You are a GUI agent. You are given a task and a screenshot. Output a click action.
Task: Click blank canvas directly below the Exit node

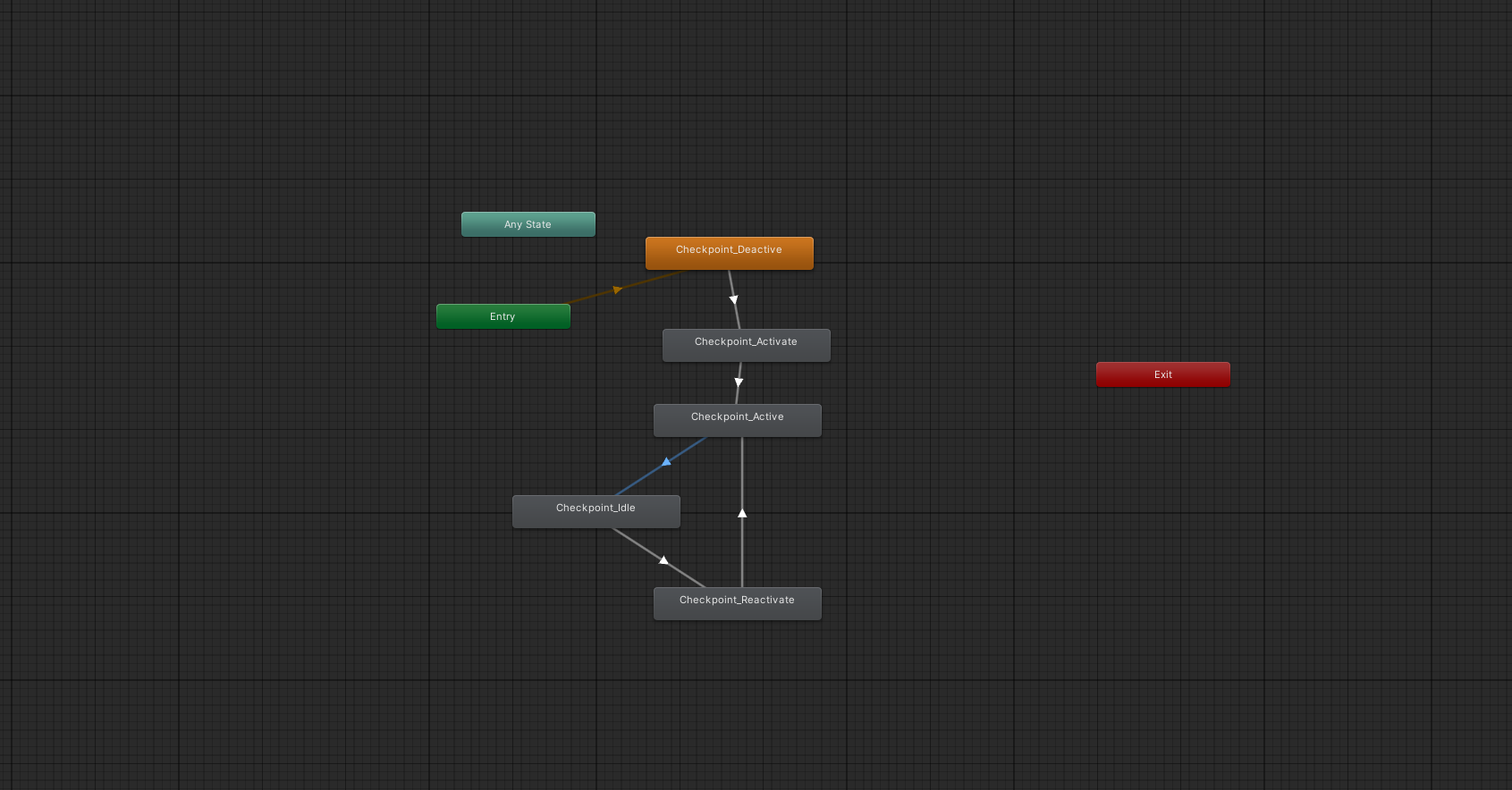point(1162,483)
